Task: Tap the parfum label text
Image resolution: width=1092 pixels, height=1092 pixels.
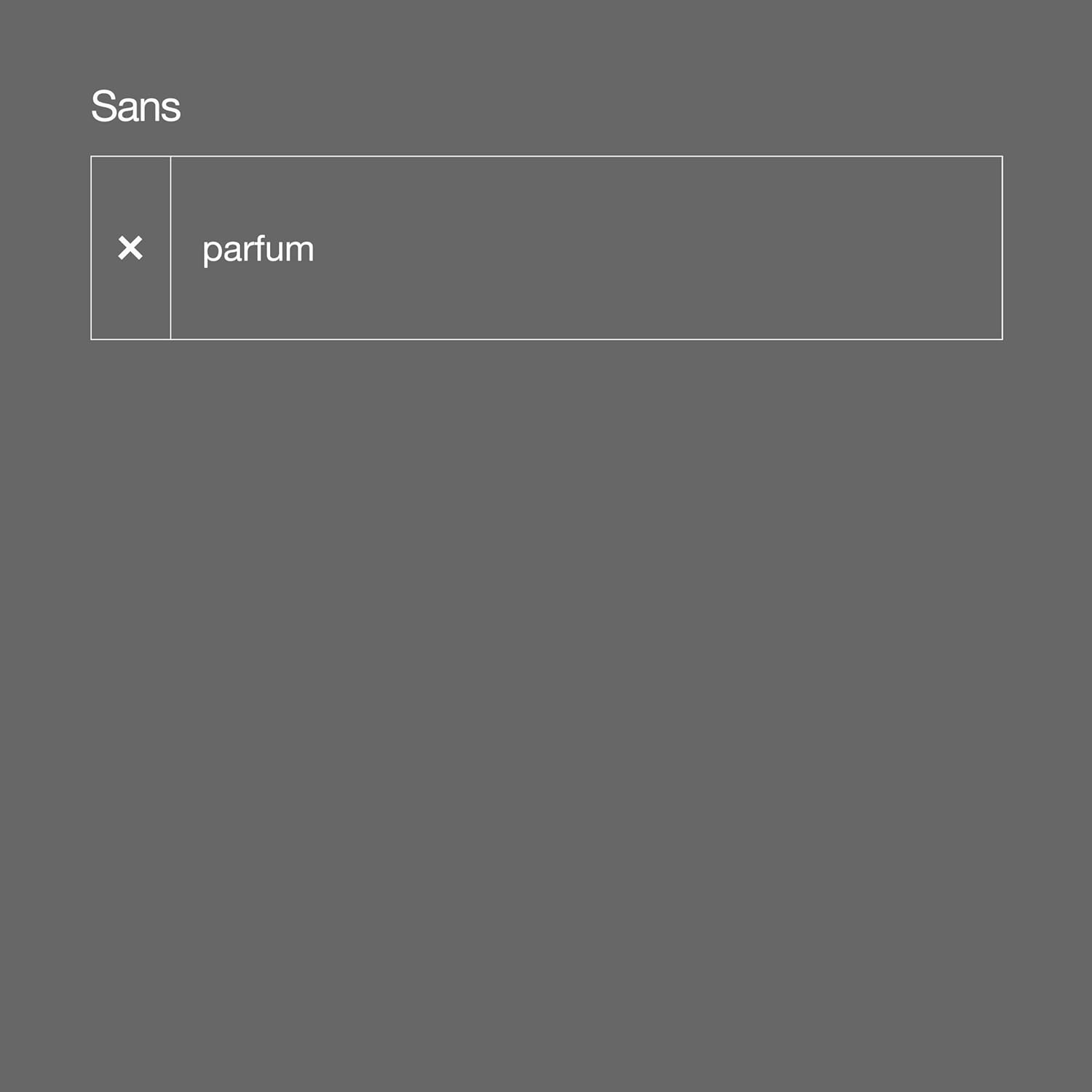Action: [258, 250]
